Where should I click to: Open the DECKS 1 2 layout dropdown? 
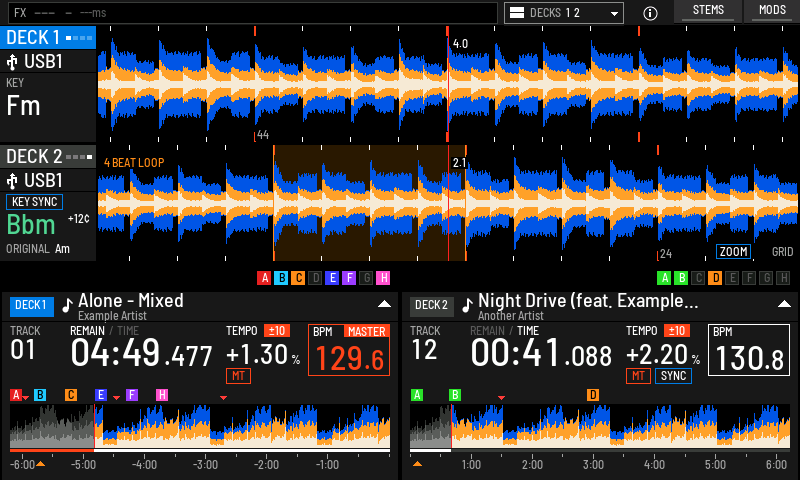click(564, 13)
